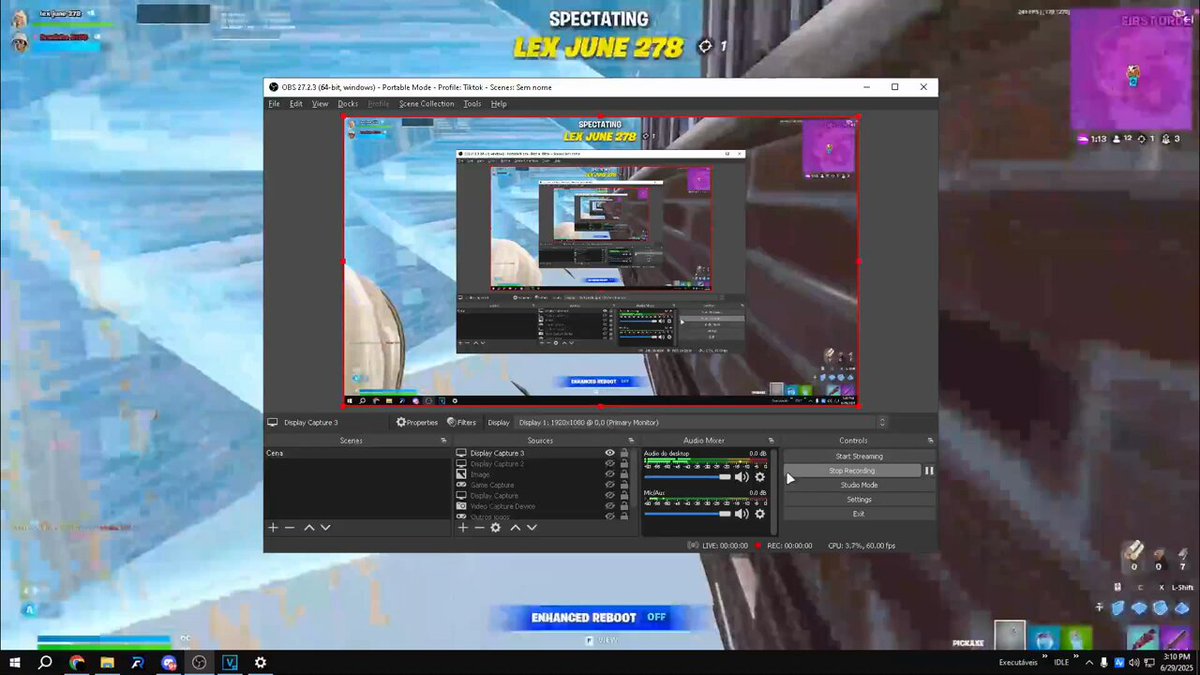1200x675 pixels.
Task: Remove the selected scene with the minus icon
Action: pyautogui.click(x=290, y=527)
